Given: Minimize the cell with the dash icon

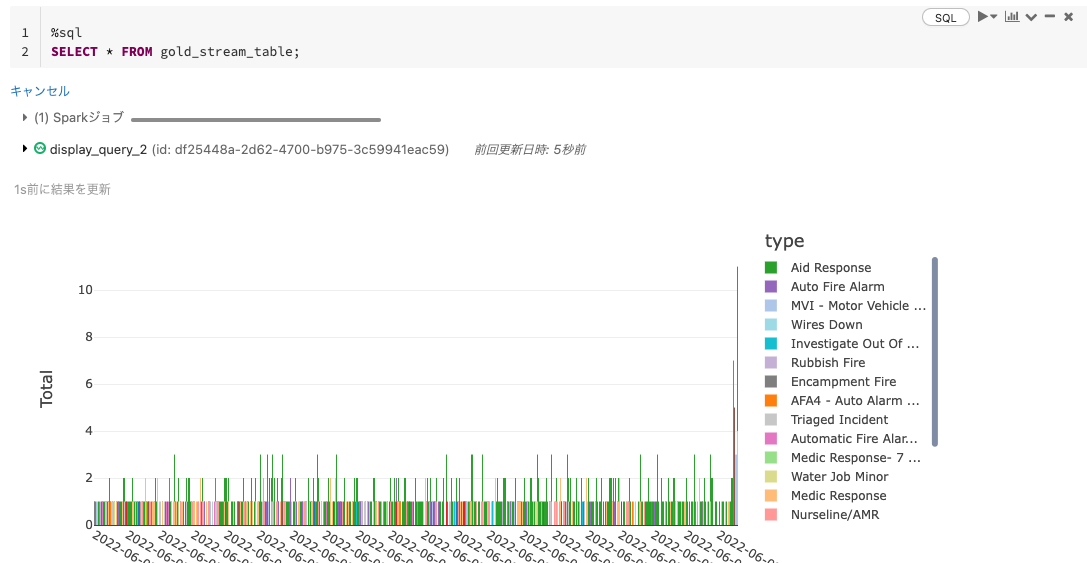Looking at the screenshot, I should (1050, 17).
